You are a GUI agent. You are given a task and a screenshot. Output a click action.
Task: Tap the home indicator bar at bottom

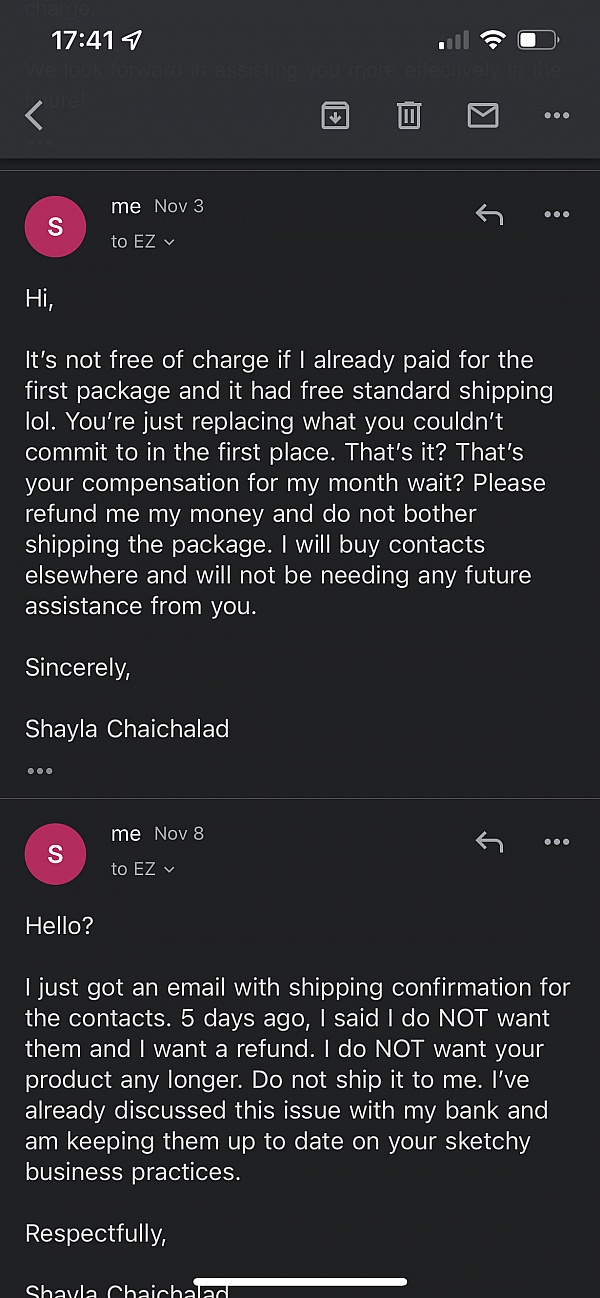click(x=300, y=1281)
